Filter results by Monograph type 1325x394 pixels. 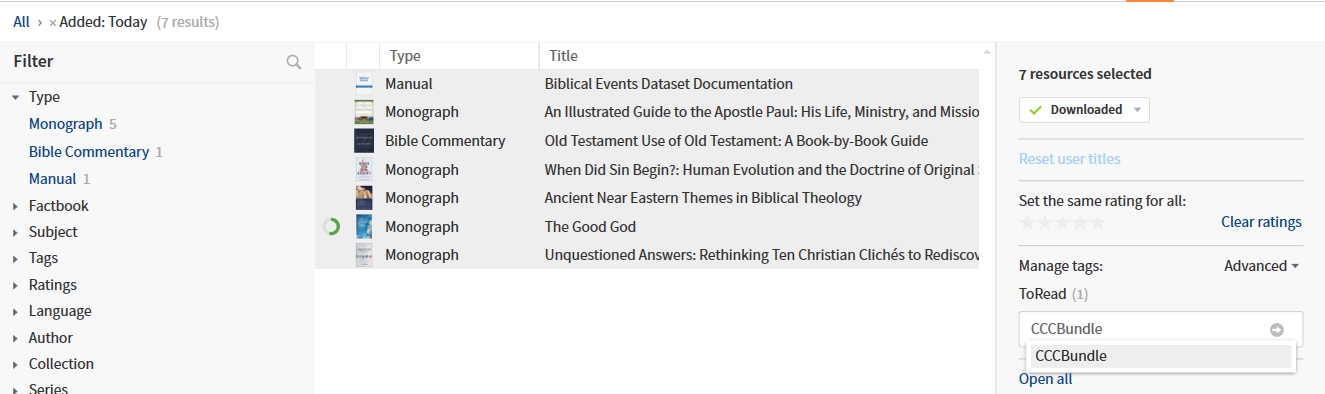(x=66, y=124)
